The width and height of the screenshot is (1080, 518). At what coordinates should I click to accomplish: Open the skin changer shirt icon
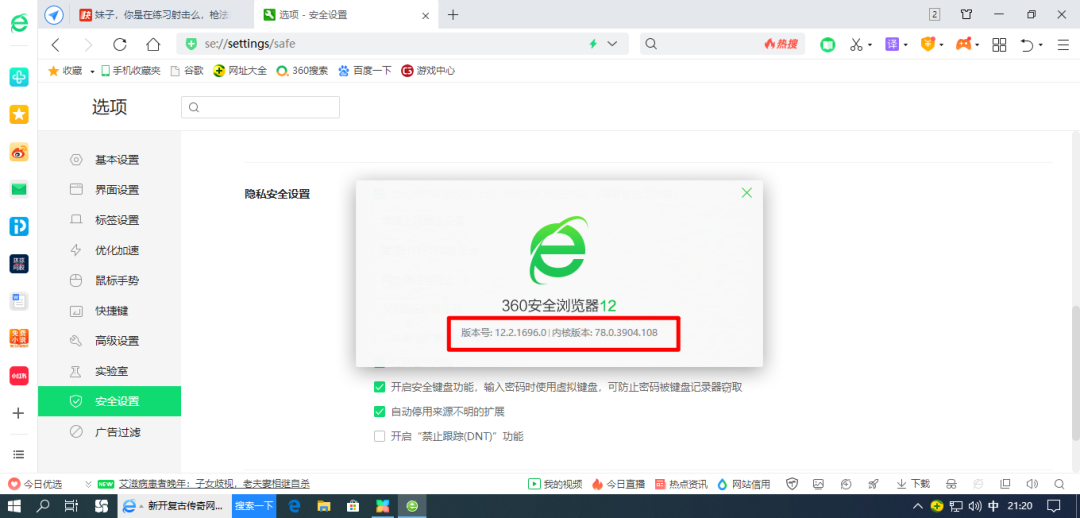coord(966,14)
